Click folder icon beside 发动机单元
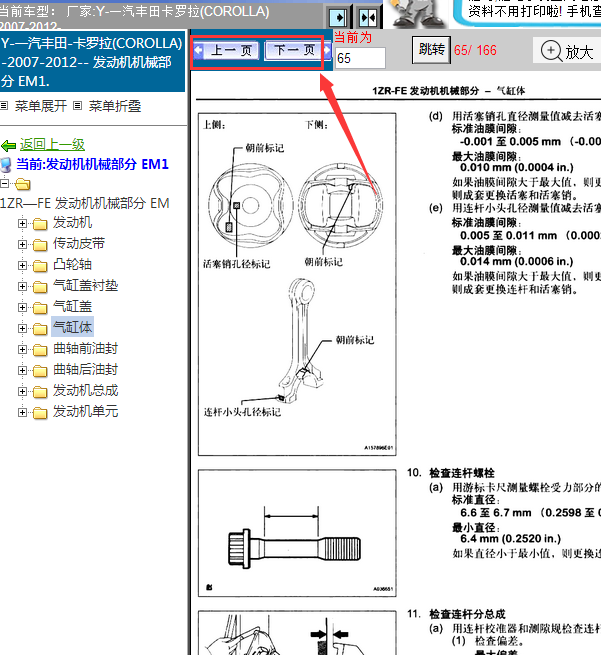Image resolution: width=601 pixels, height=655 pixels. tap(40, 413)
